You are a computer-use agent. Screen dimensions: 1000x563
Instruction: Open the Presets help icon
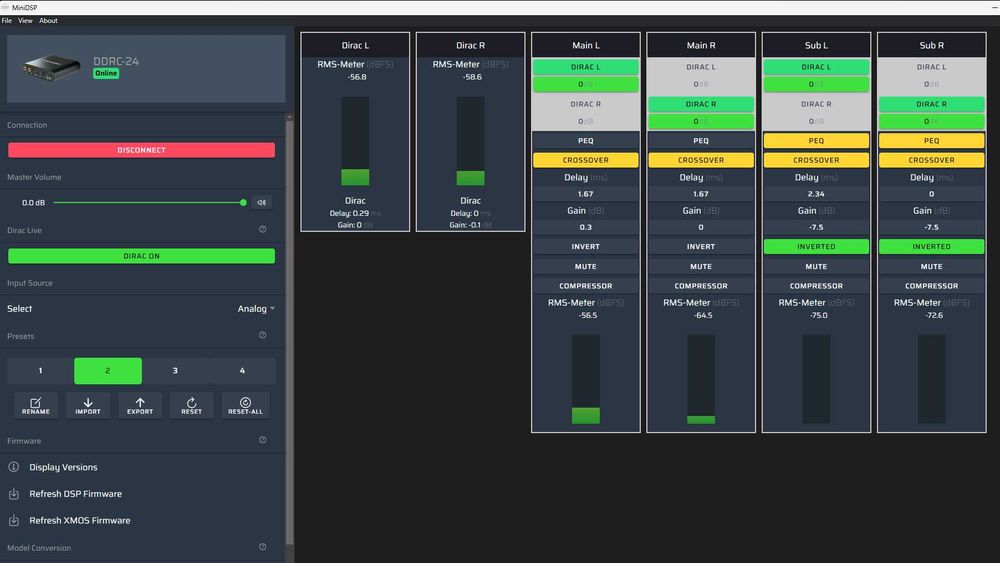(263, 335)
